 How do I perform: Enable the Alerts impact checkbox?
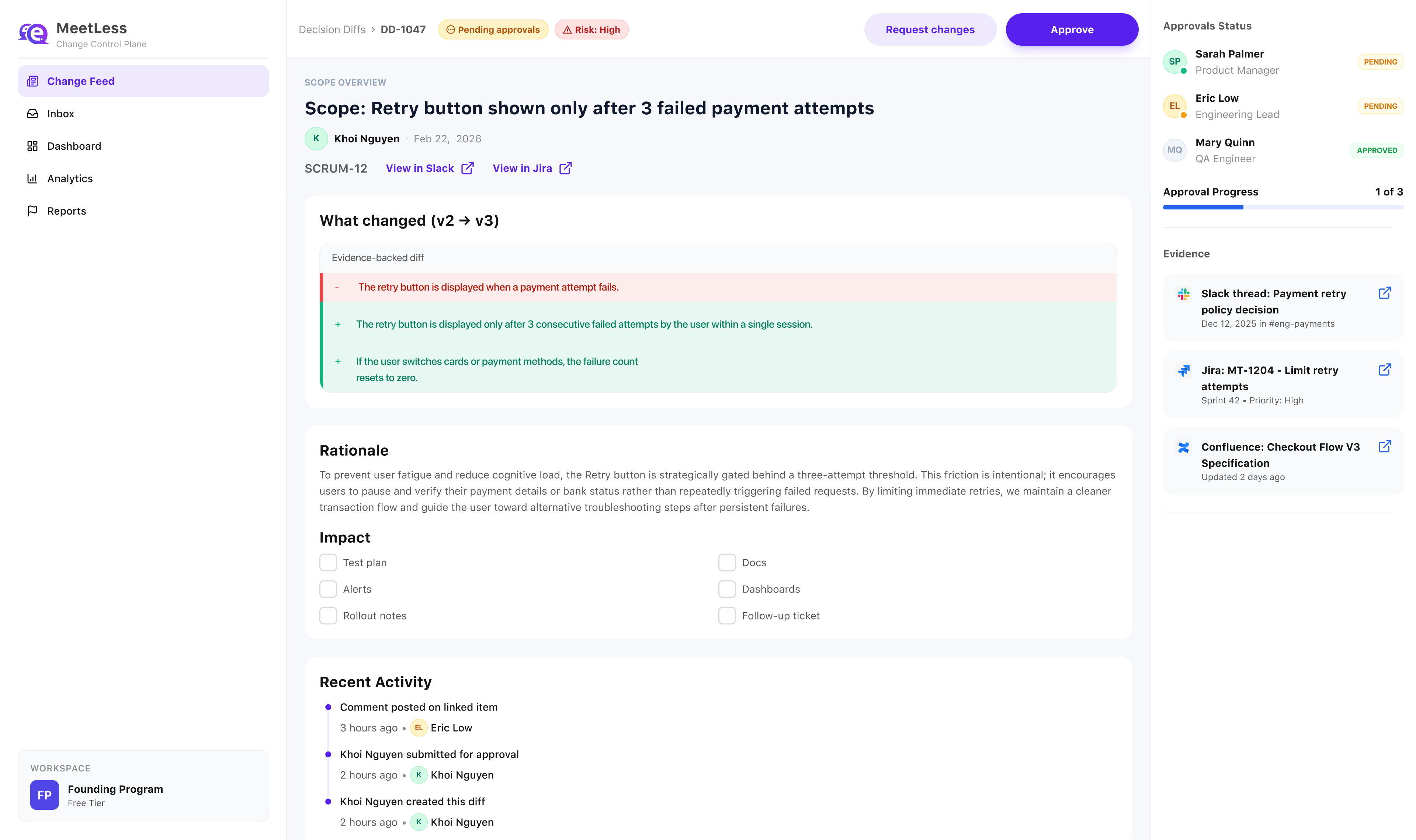point(328,589)
